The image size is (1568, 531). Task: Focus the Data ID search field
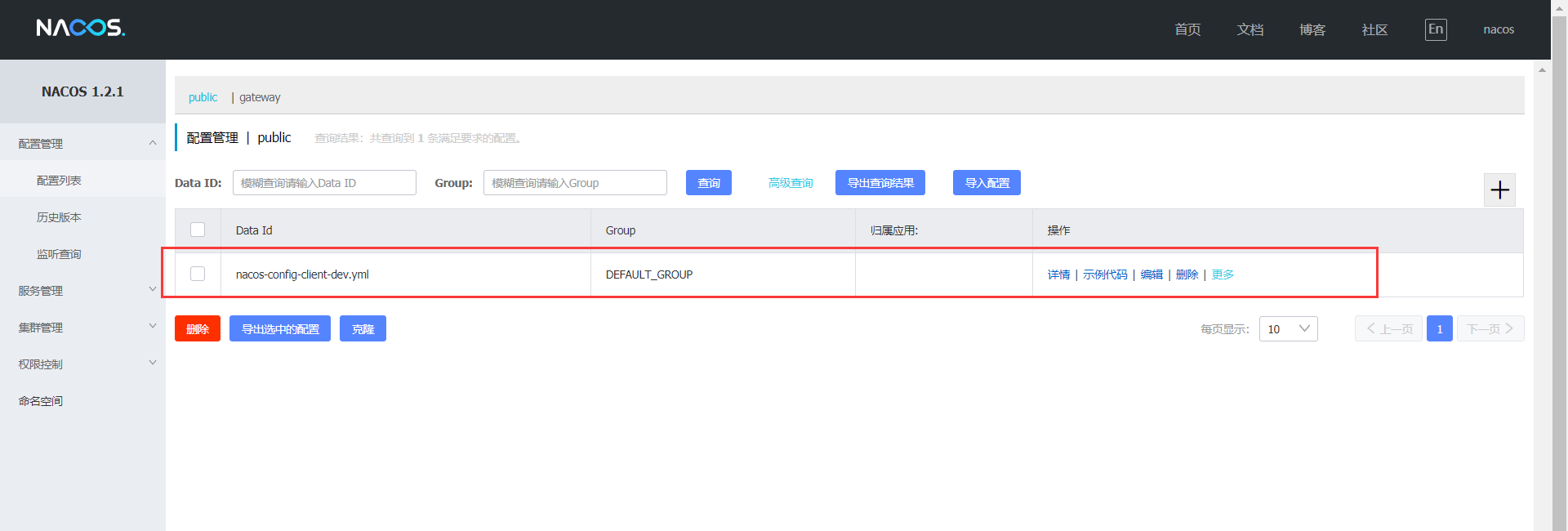click(x=324, y=182)
